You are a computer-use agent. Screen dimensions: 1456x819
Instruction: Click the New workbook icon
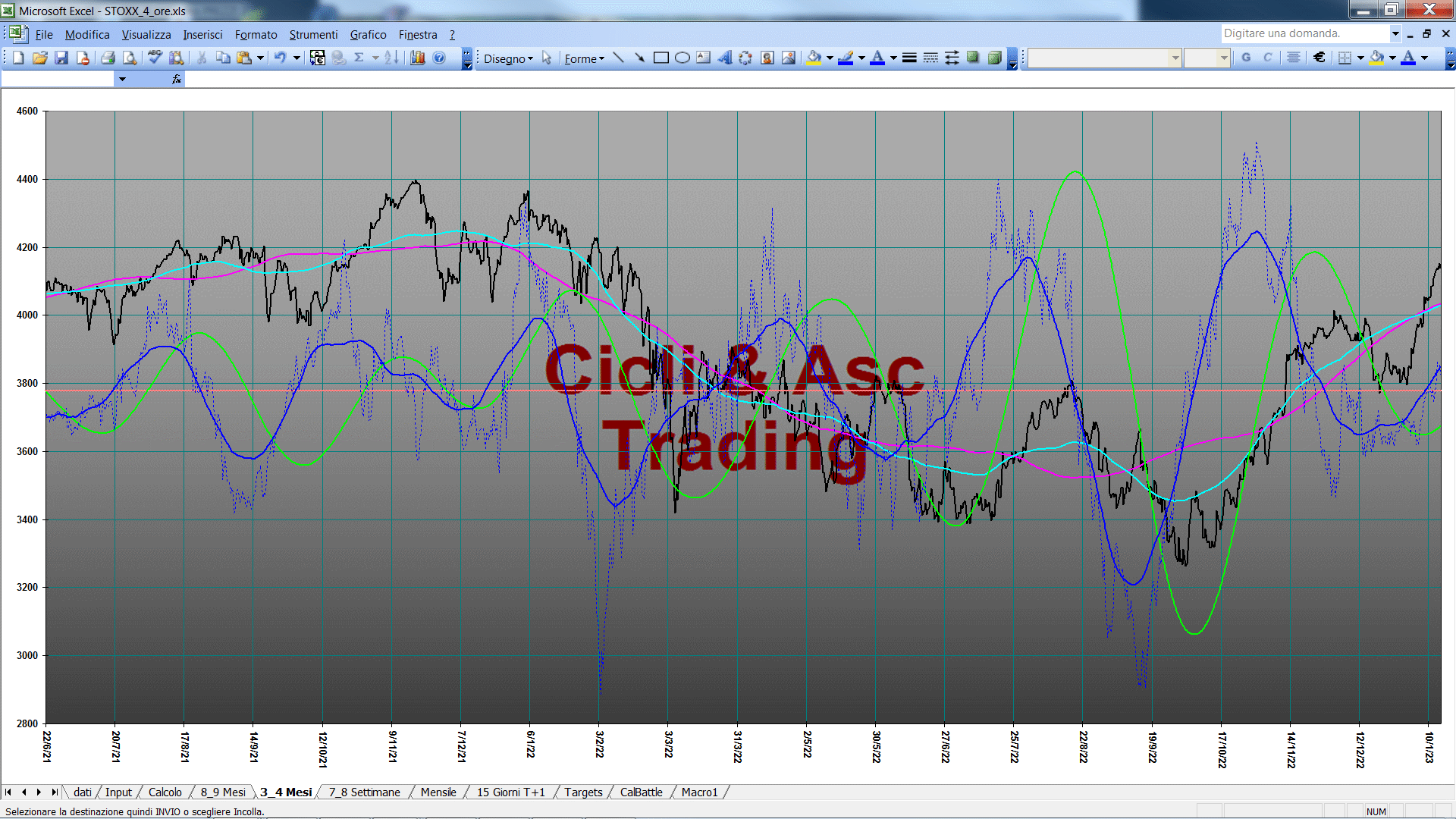(x=18, y=58)
